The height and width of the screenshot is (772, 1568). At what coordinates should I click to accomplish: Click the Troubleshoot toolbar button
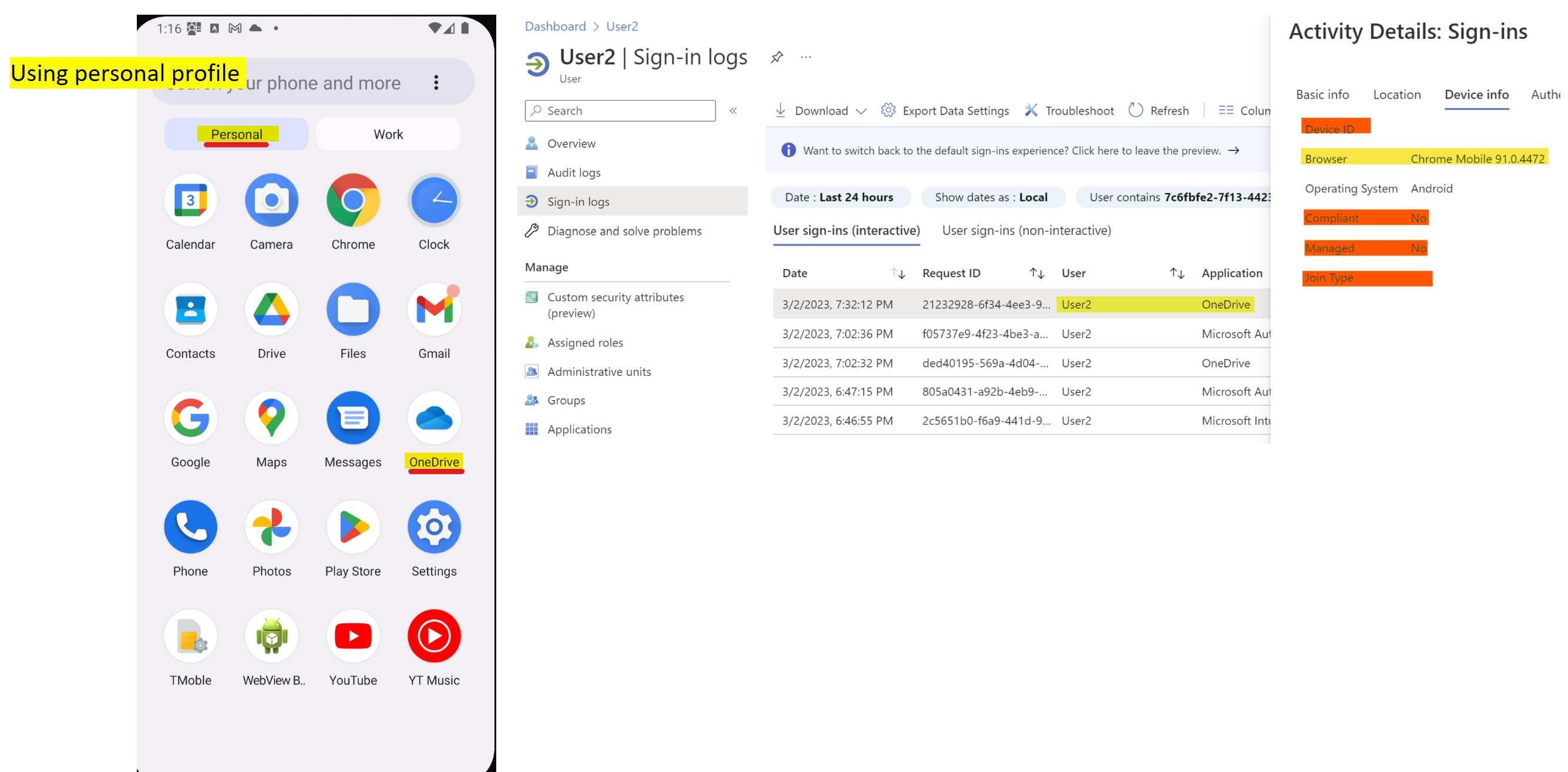pyautogui.click(x=1069, y=110)
